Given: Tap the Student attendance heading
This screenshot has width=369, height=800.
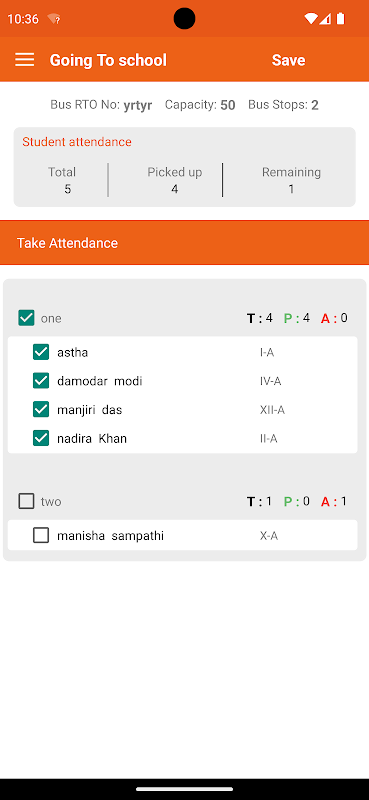Looking at the screenshot, I should click(77, 142).
